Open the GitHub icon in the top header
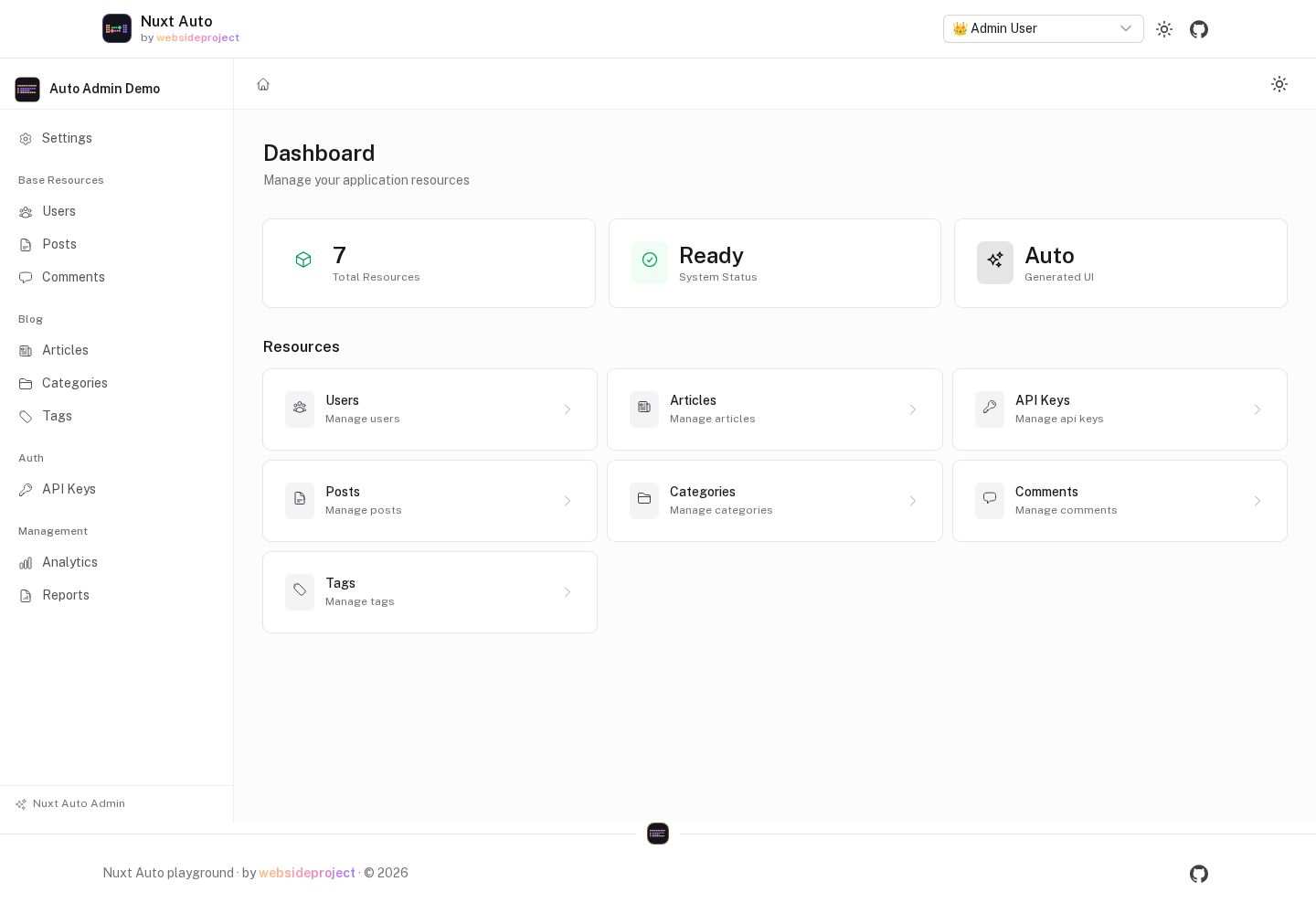 [x=1199, y=29]
